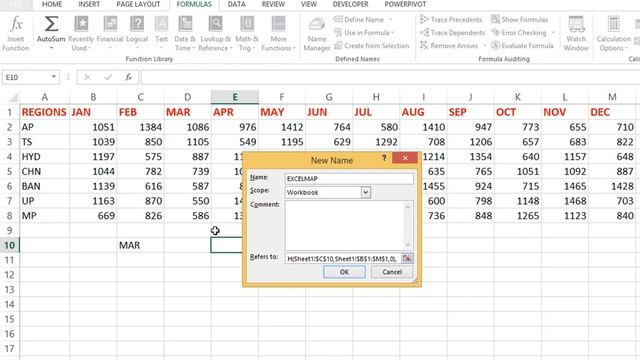Image resolution: width=640 pixels, height=360 pixels.
Task: Click cell containing 669
Action: pos(93,216)
